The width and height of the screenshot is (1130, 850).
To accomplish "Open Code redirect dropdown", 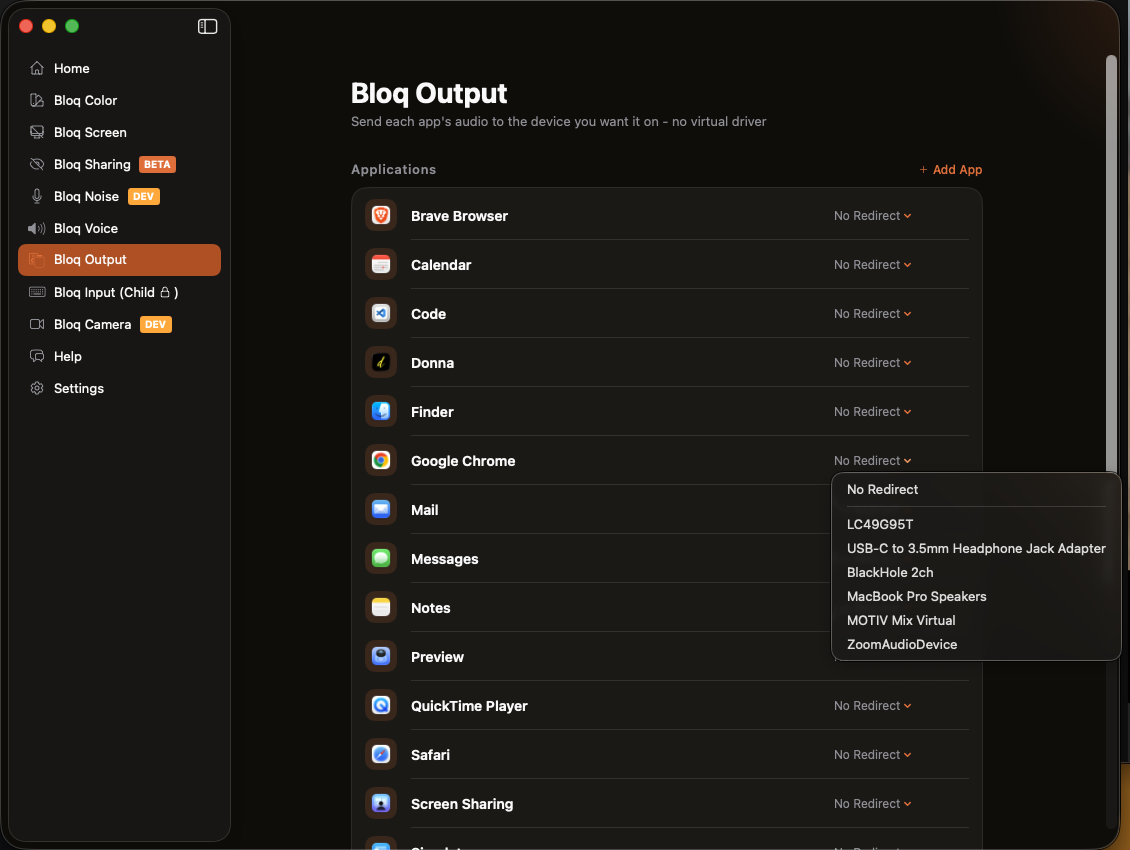I will click(x=872, y=314).
